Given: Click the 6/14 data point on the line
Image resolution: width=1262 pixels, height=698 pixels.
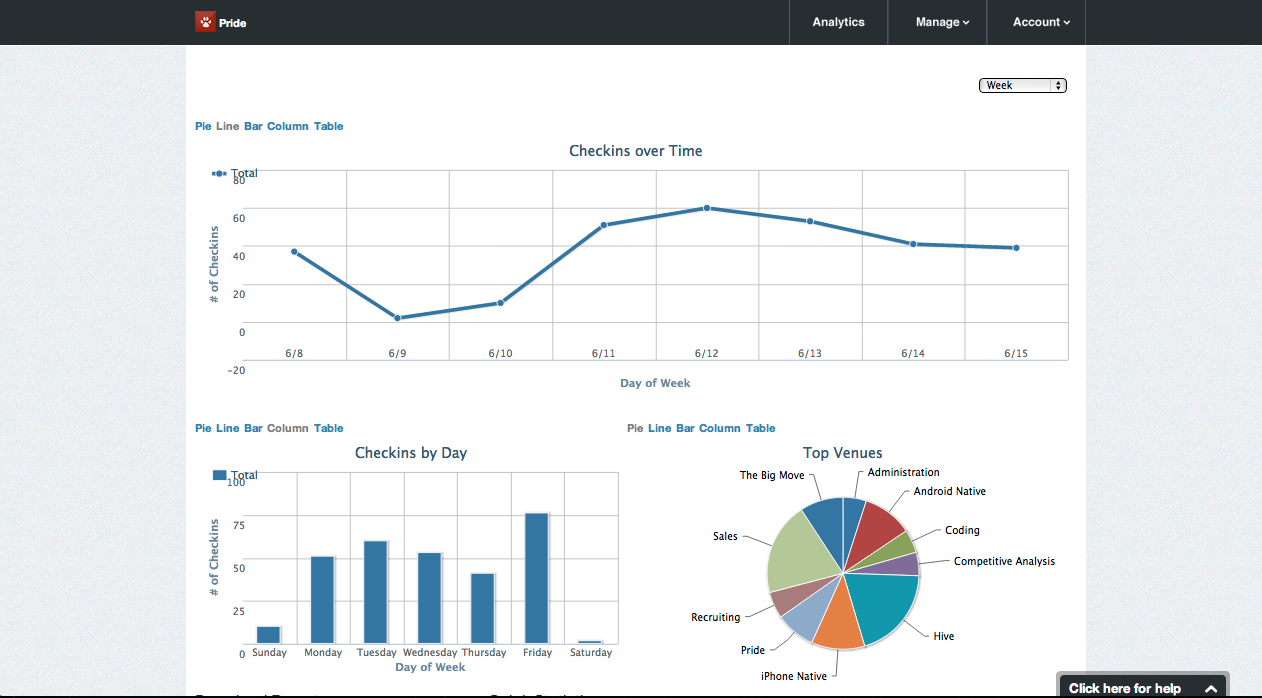Looking at the screenshot, I should coord(913,244).
